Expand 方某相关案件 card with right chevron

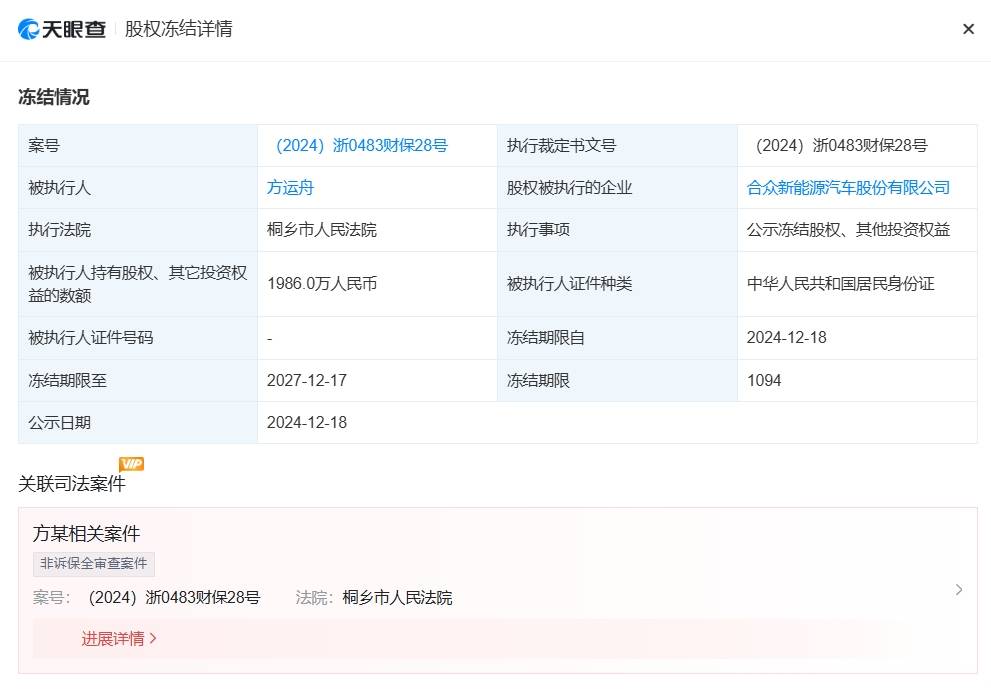(959, 590)
